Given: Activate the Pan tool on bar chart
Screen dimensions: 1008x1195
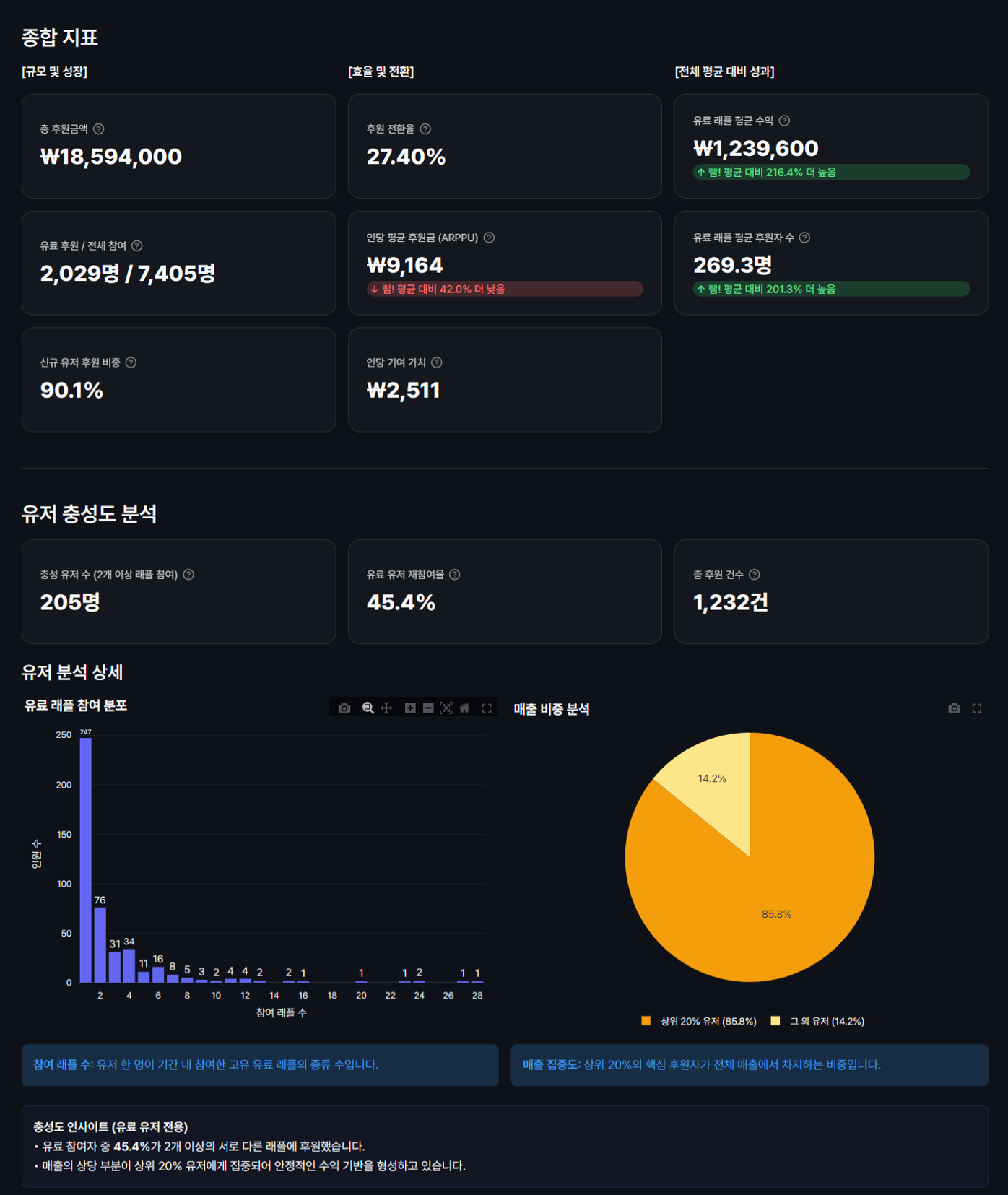Looking at the screenshot, I should click(386, 708).
